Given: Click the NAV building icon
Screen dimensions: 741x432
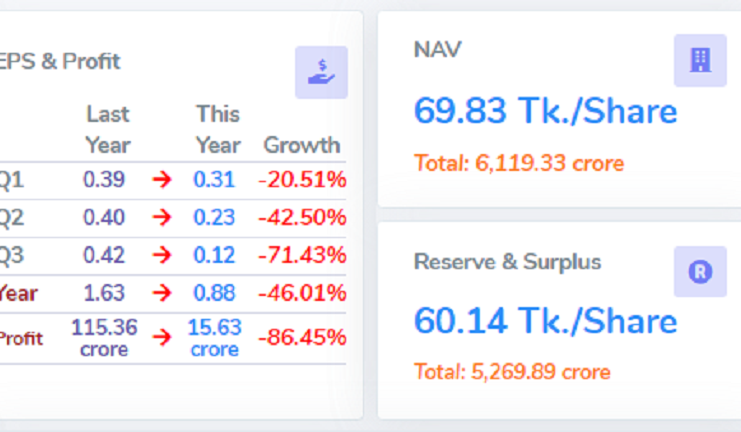Looking at the screenshot, I should pos(699,60).
